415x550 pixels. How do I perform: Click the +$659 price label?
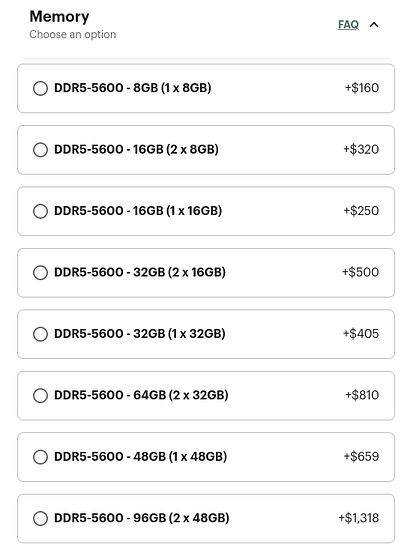[x=361, y=456]
